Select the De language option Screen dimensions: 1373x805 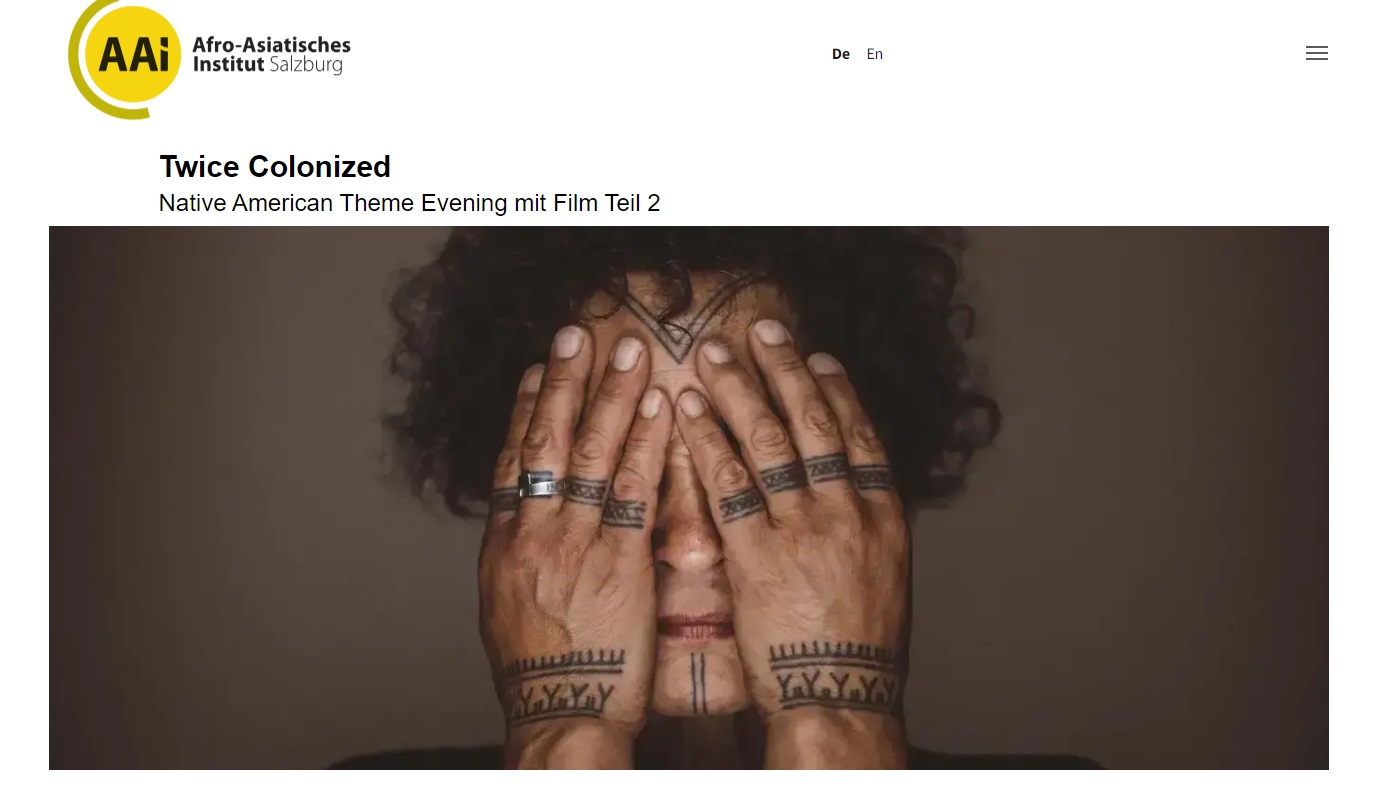pyautogui.click(x=841, y=54)
